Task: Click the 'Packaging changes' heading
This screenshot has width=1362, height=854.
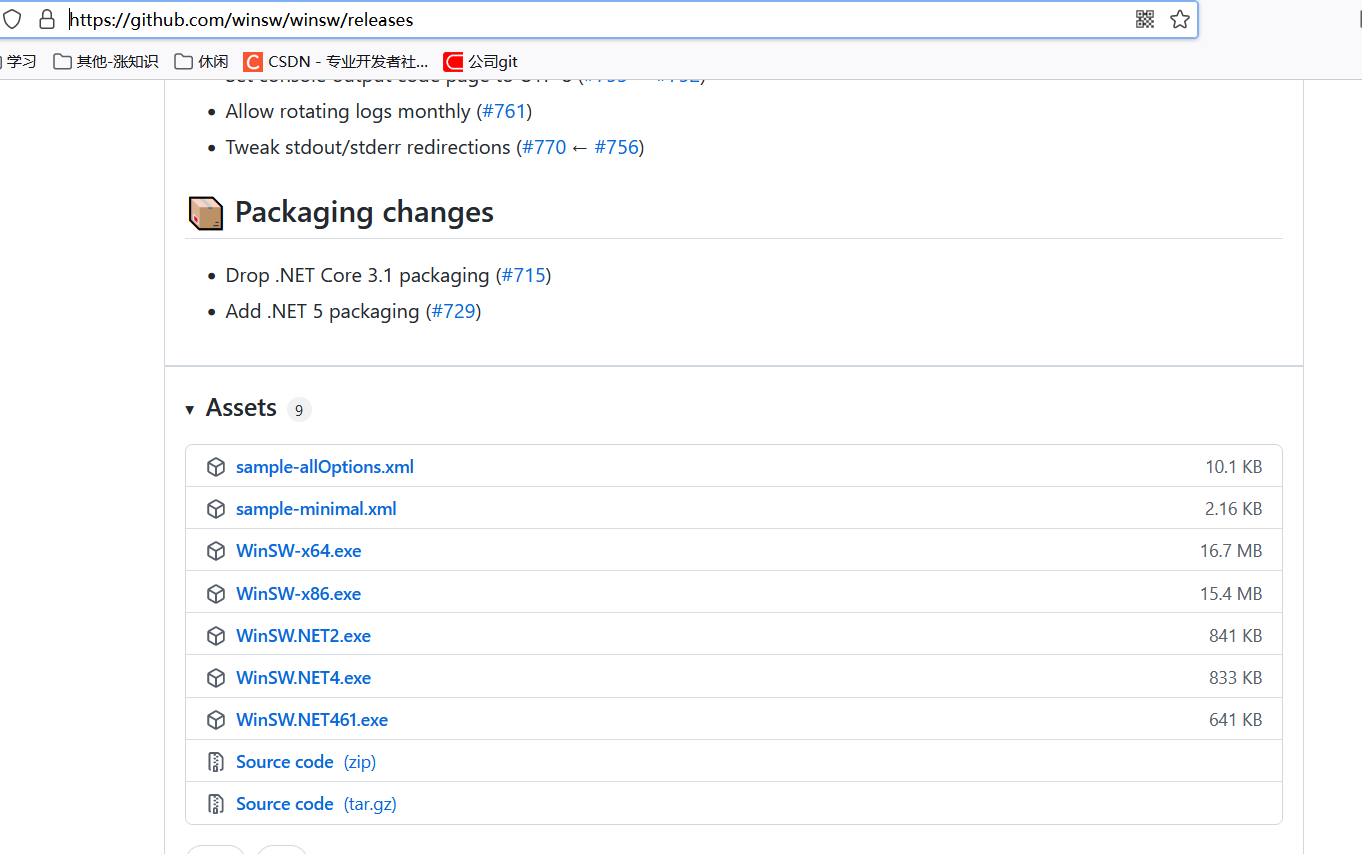Action: [x=364, y=212]
